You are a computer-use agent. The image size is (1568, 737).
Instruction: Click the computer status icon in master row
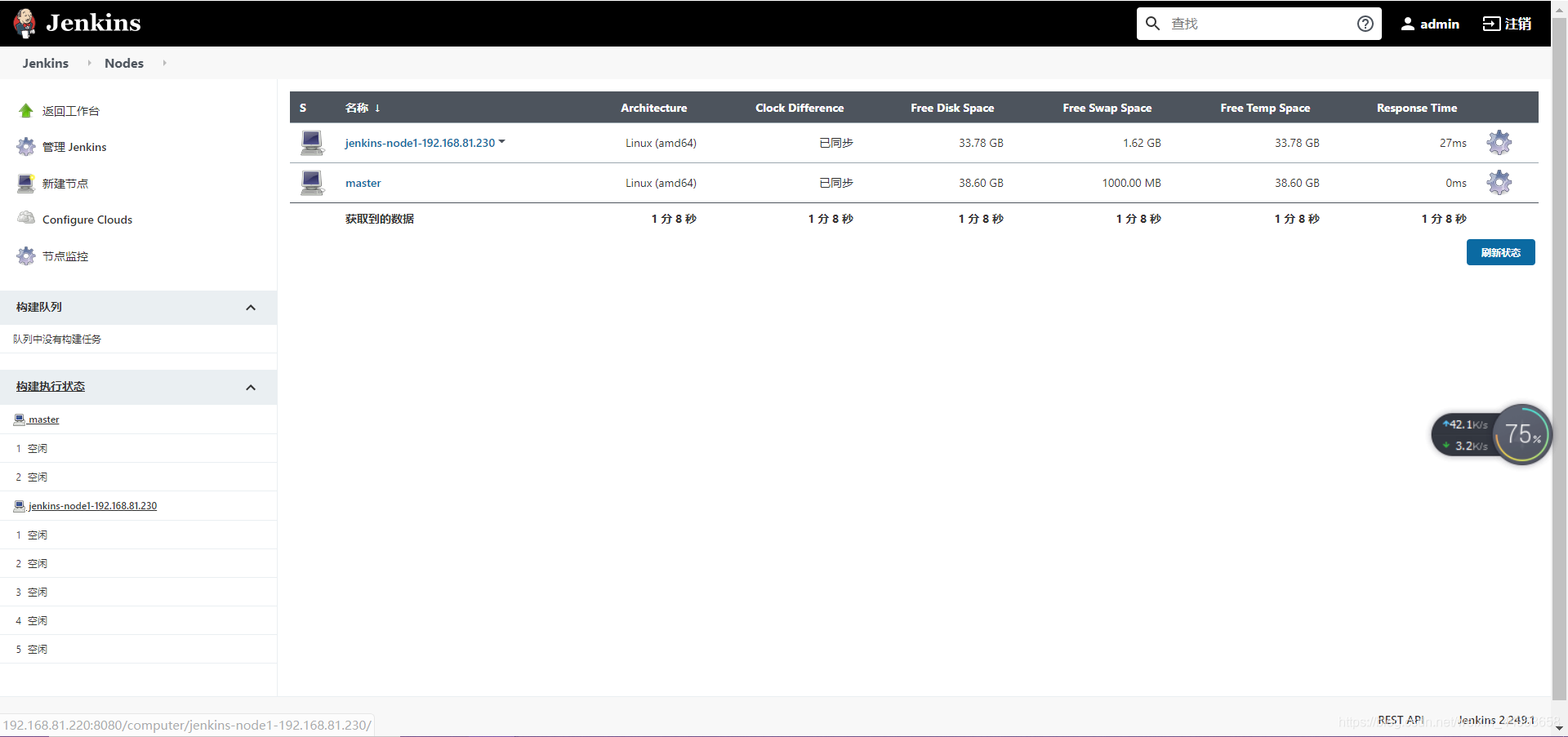click(312, 183)
